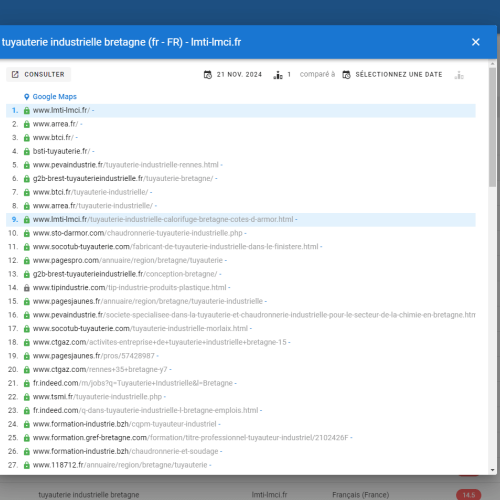The image size is (500, 500).
Task: Click lock icon for www.pagespro.com result
Action: (27, 260)
